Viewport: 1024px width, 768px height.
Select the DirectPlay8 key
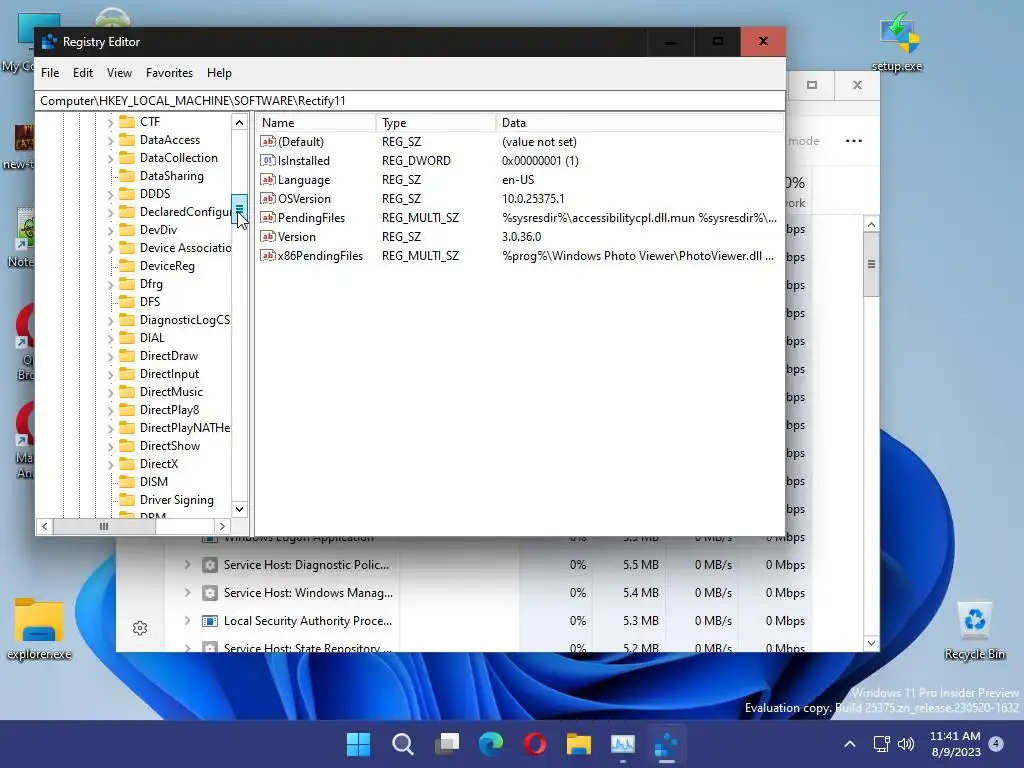(x=169, y=409)
